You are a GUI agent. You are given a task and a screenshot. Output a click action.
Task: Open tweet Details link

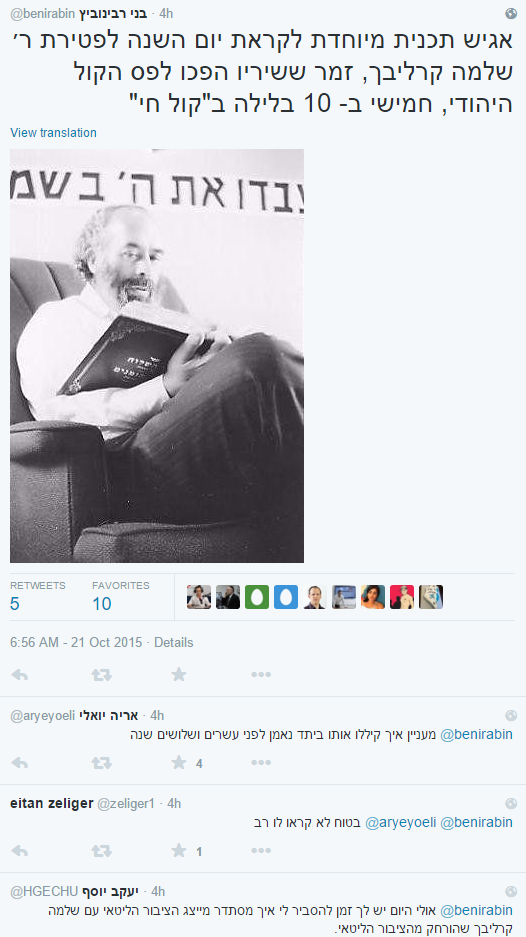(x=174, y=642)
